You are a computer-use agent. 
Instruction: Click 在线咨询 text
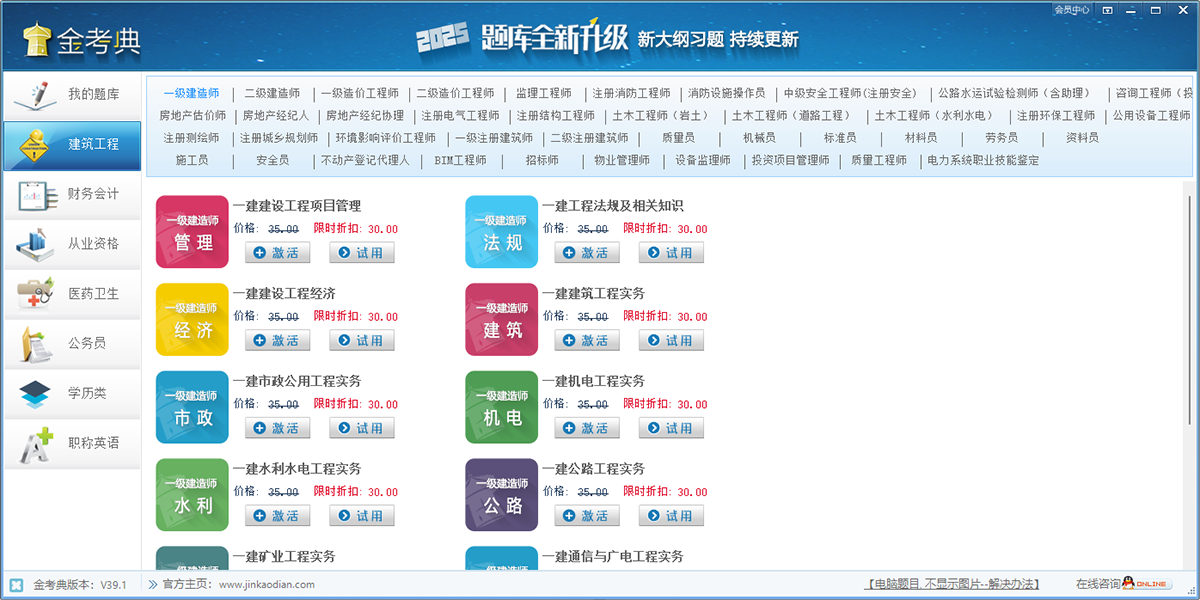tap(1098, 584)
